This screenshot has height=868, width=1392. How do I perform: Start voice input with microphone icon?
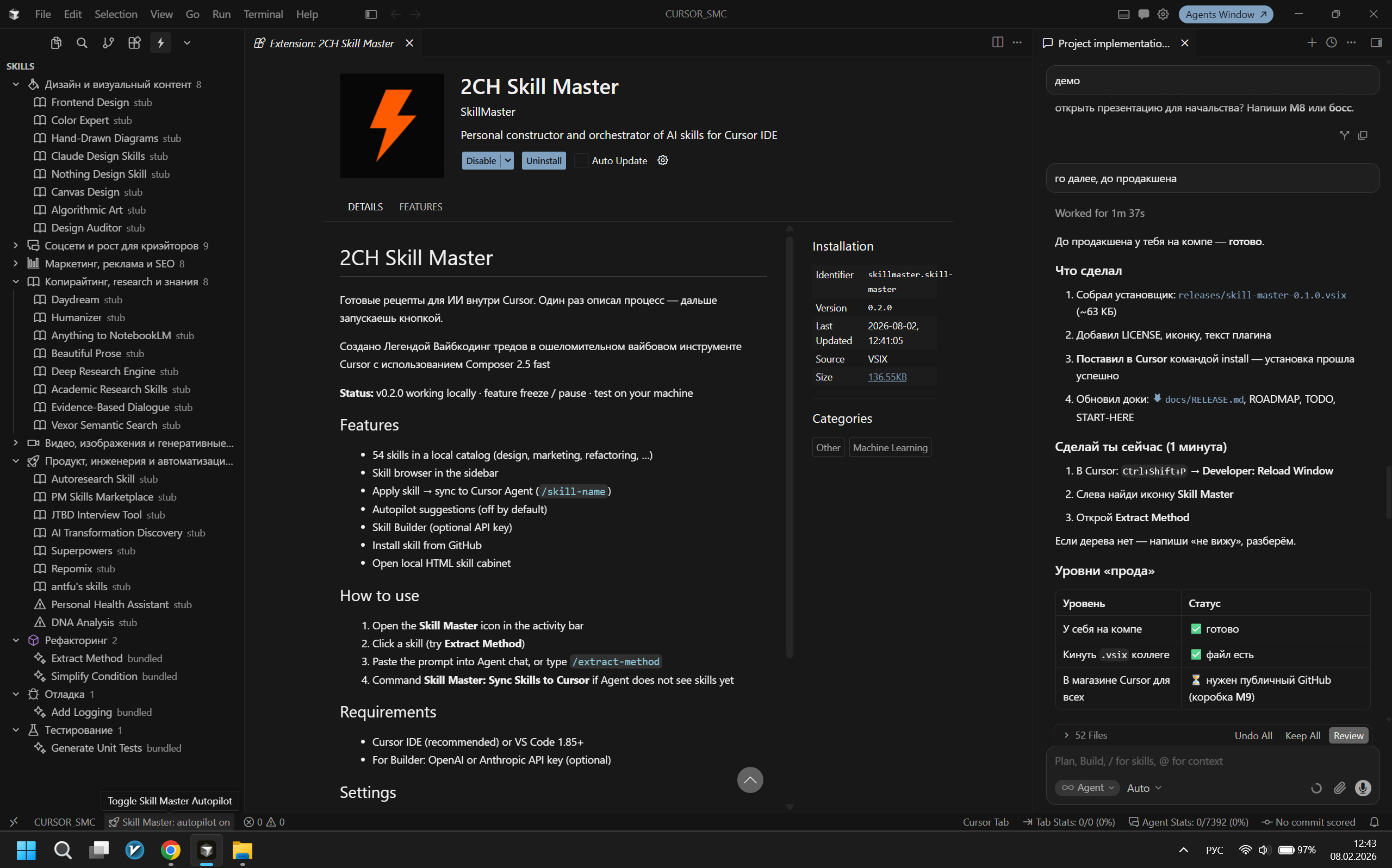pos(1363,788)
